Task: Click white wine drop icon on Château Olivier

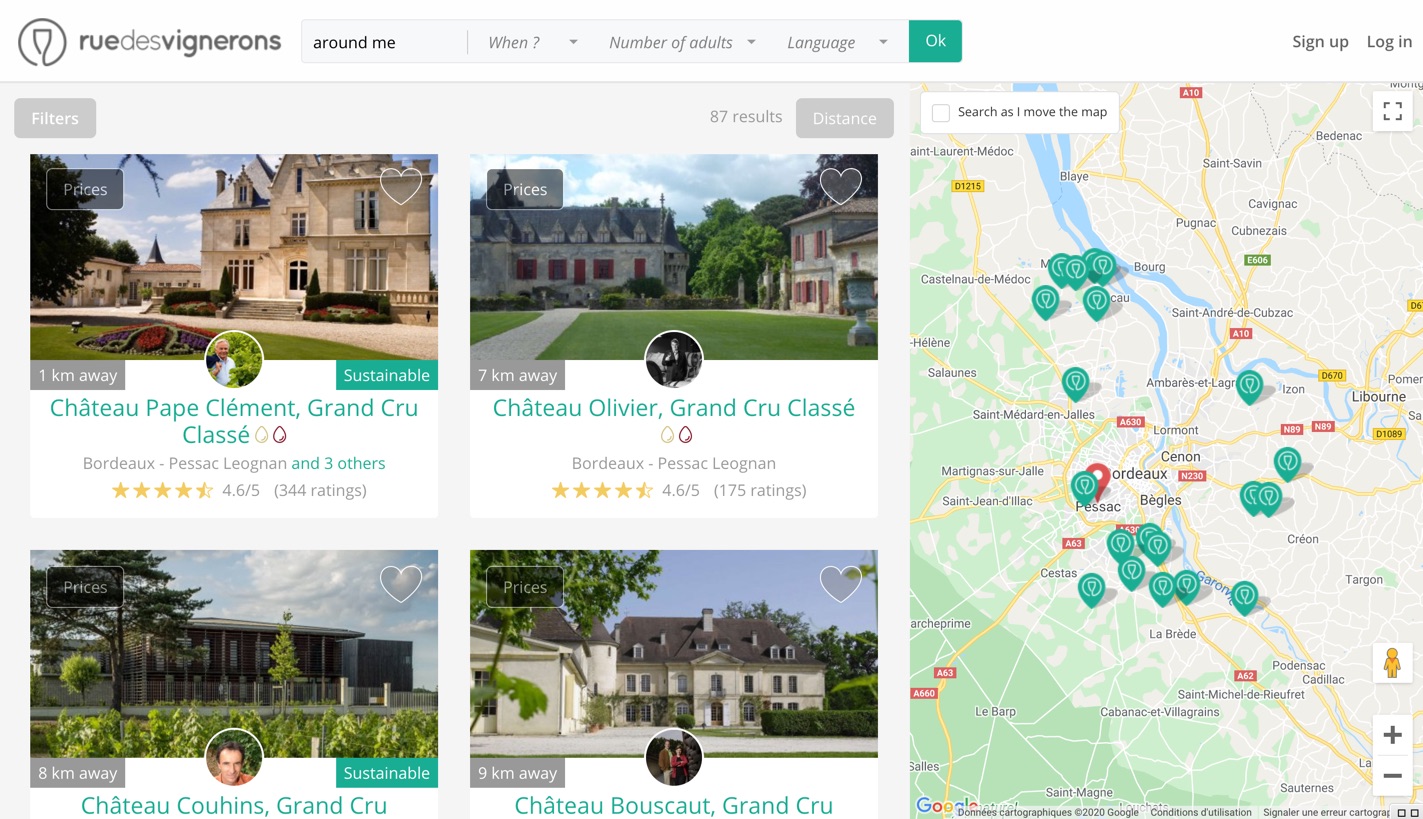Action: tap(667, 434)
